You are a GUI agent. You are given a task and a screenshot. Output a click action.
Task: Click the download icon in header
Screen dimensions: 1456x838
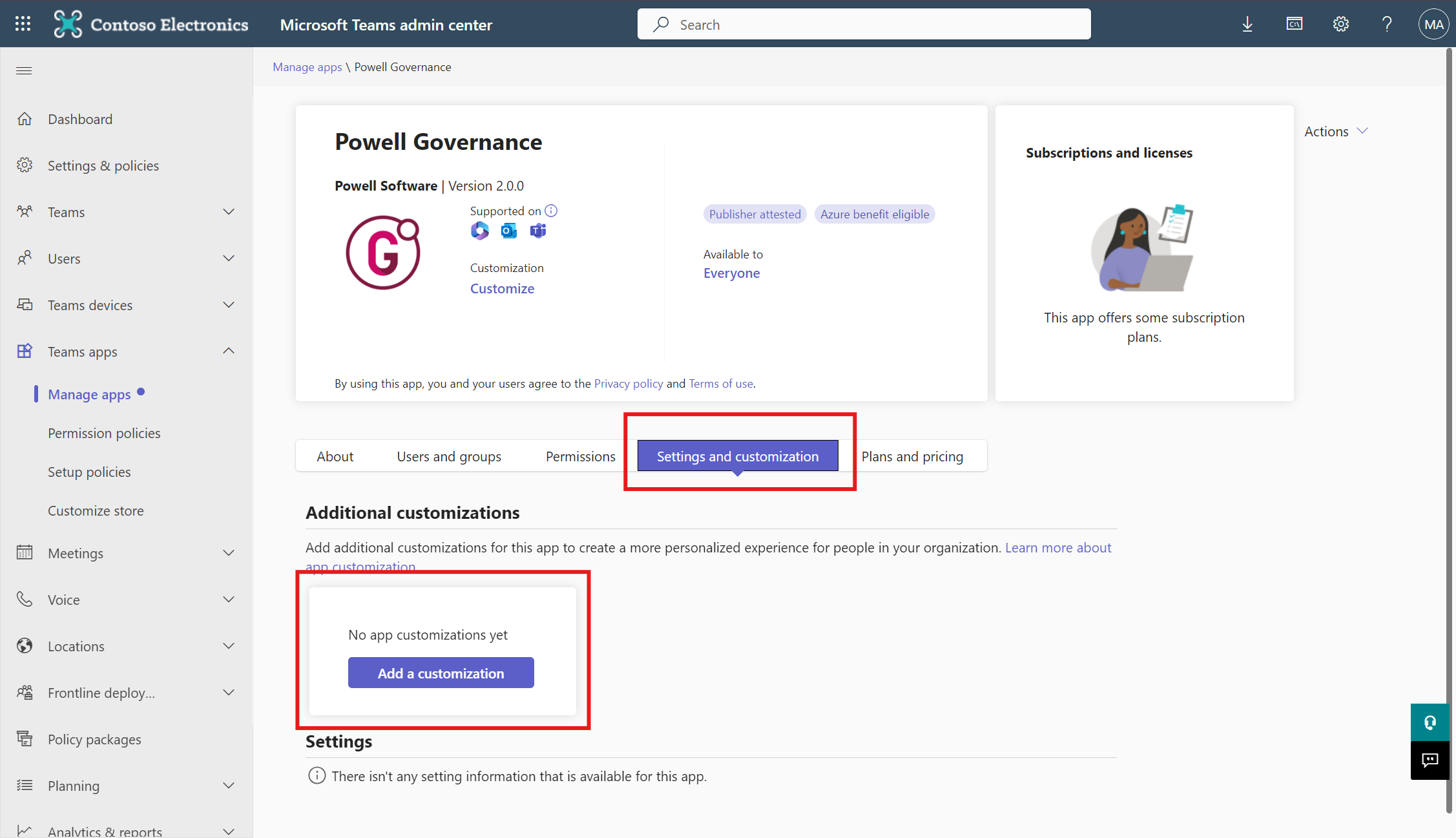click(x=1247, y=25)
